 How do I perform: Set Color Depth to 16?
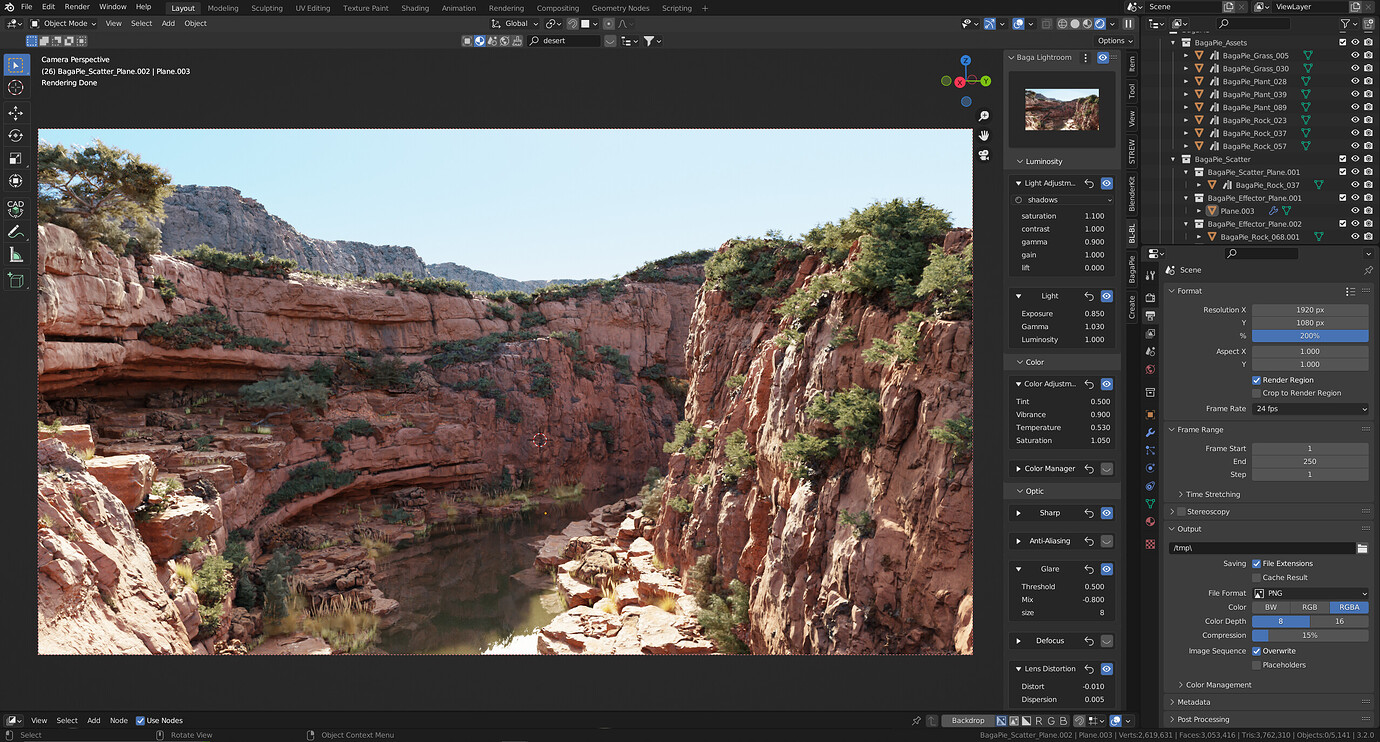pyautogui.click(x=1339, y=621)
